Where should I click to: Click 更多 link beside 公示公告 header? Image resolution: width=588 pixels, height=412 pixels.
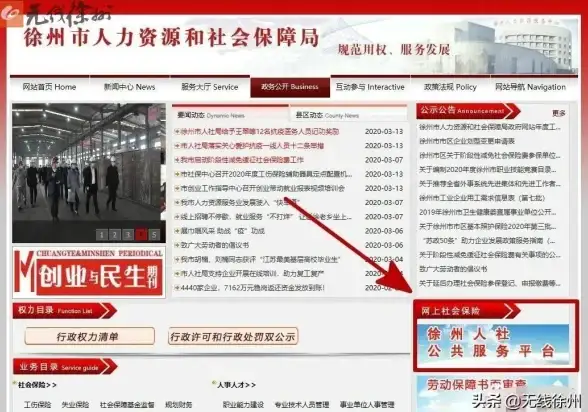[559, 113]
